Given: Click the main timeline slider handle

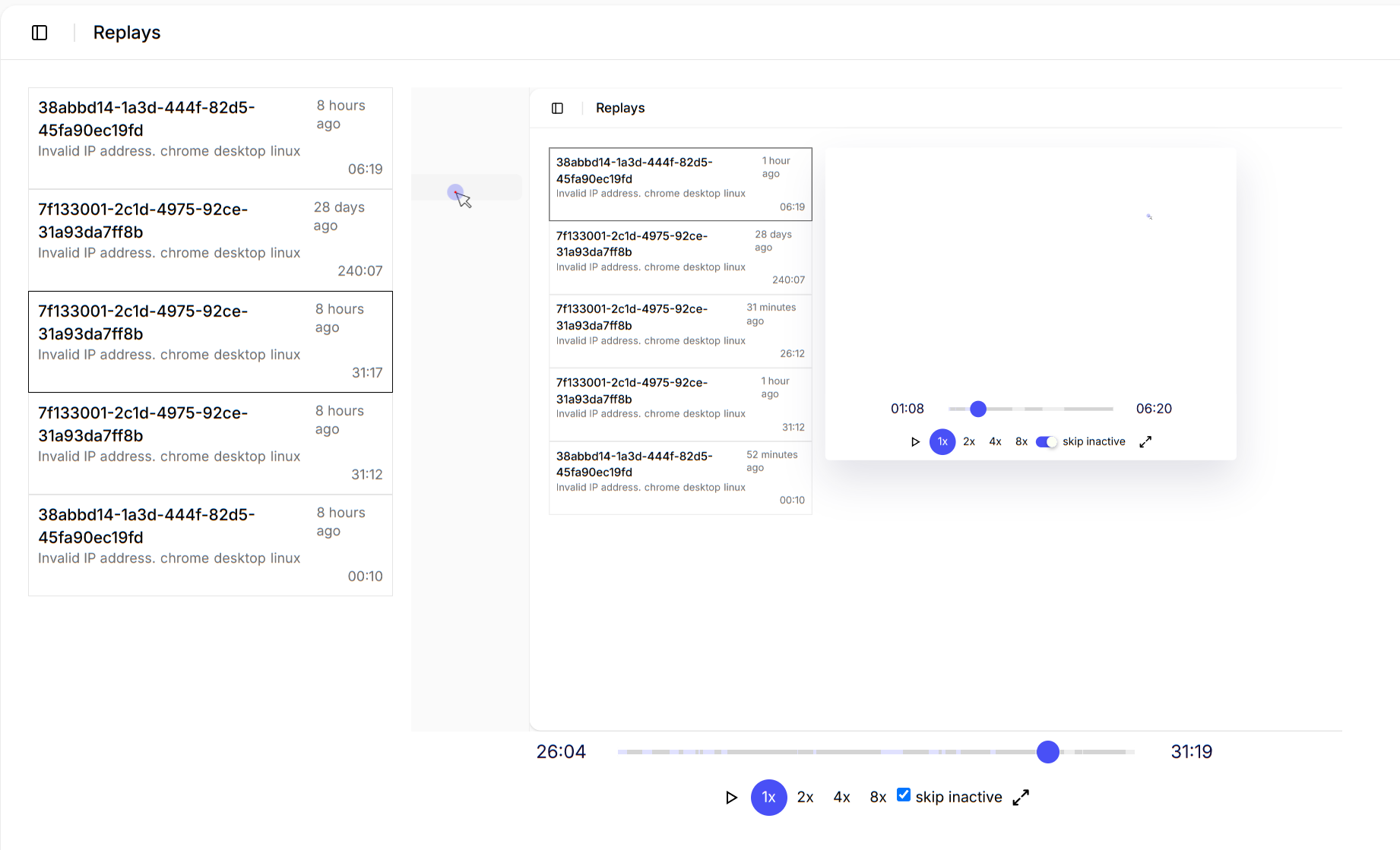Looking at the screenshot, I should tap(1048, 752).
